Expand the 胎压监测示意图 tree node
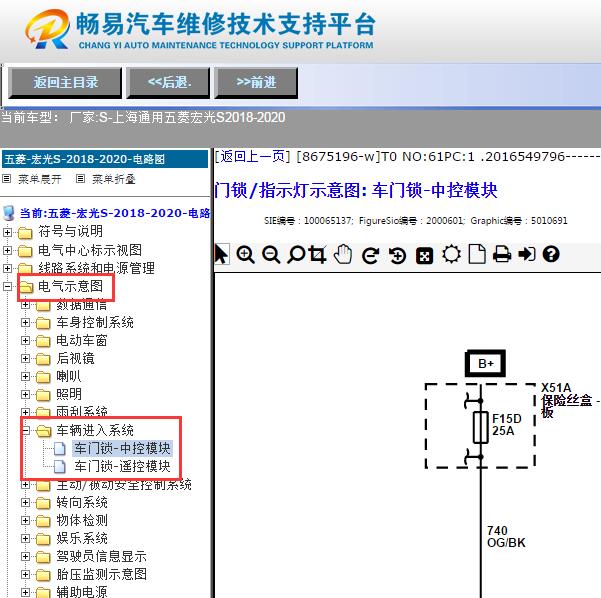Image resolution: width=601 pixels, height=598 pixels. 25,574
